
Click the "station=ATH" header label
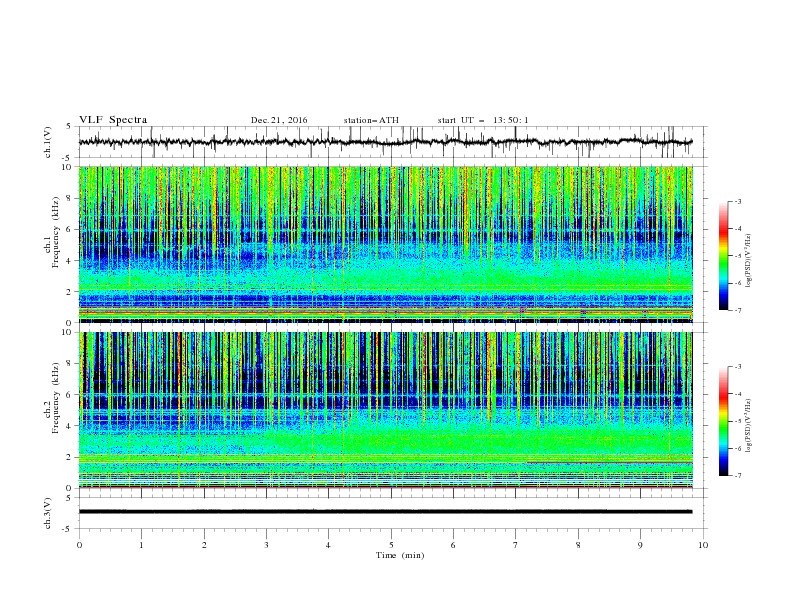[371, 120]
